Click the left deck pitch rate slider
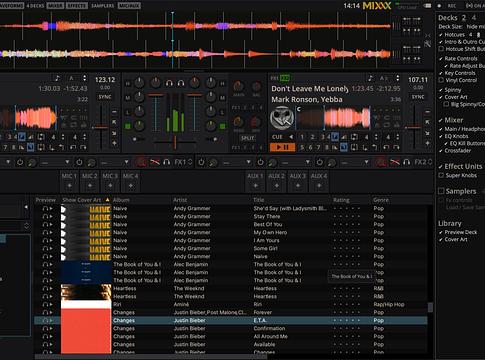This screenshot has height=360, width=485. click(x=101, y=127)
